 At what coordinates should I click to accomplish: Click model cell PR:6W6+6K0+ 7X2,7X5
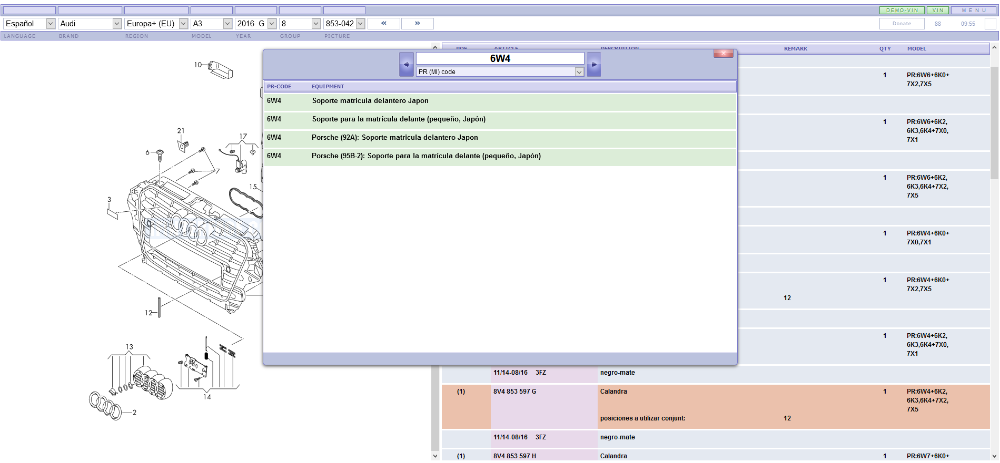928,80
